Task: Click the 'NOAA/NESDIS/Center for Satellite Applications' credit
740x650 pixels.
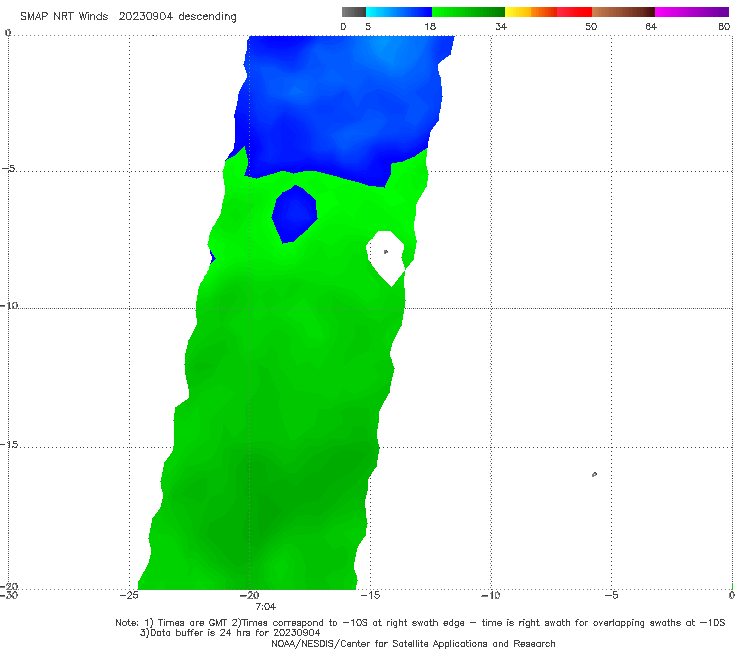Action: pyautogui.click(x=413, y=643)
